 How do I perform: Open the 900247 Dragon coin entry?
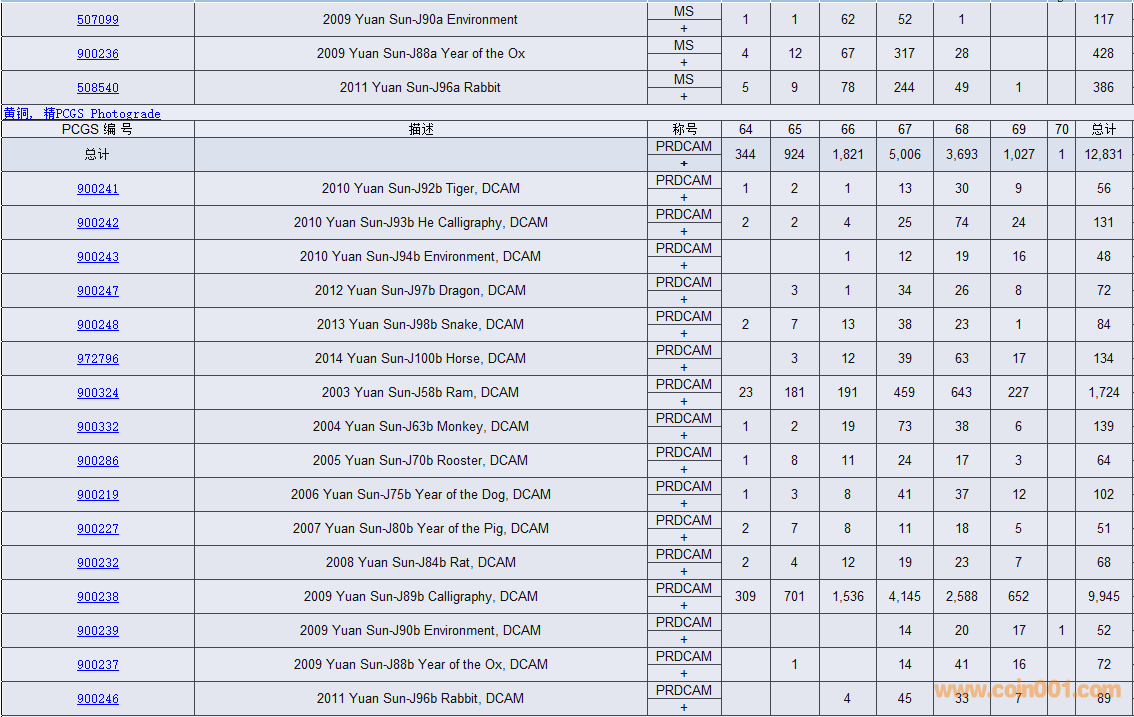(x=98, y=291)
